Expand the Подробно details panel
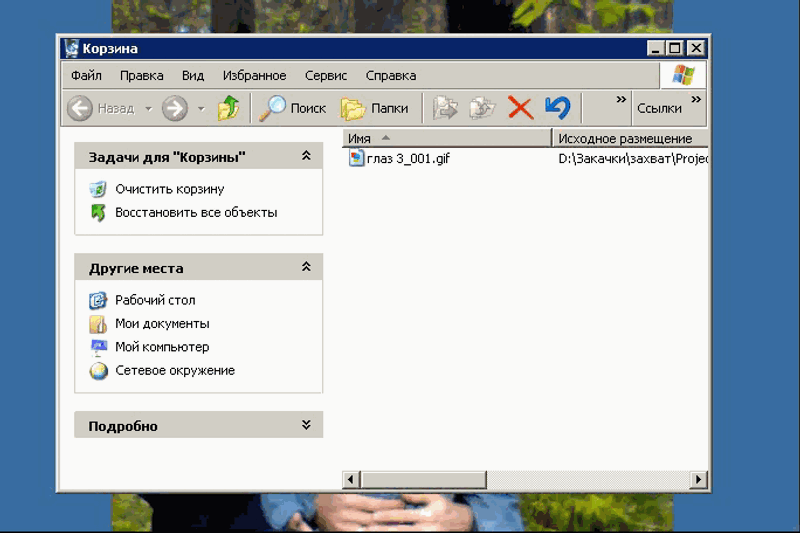The width and height of the screenshot is (800, 533). 306,426
